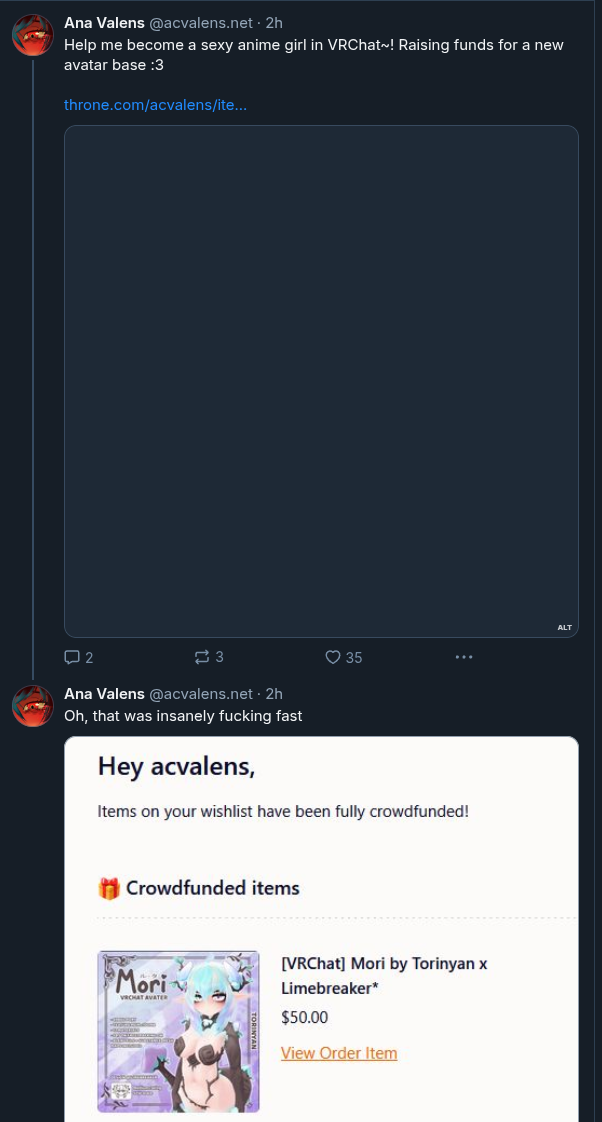Click the Ana Valens name on first post

pyautogui.click(x=105, y=23)
